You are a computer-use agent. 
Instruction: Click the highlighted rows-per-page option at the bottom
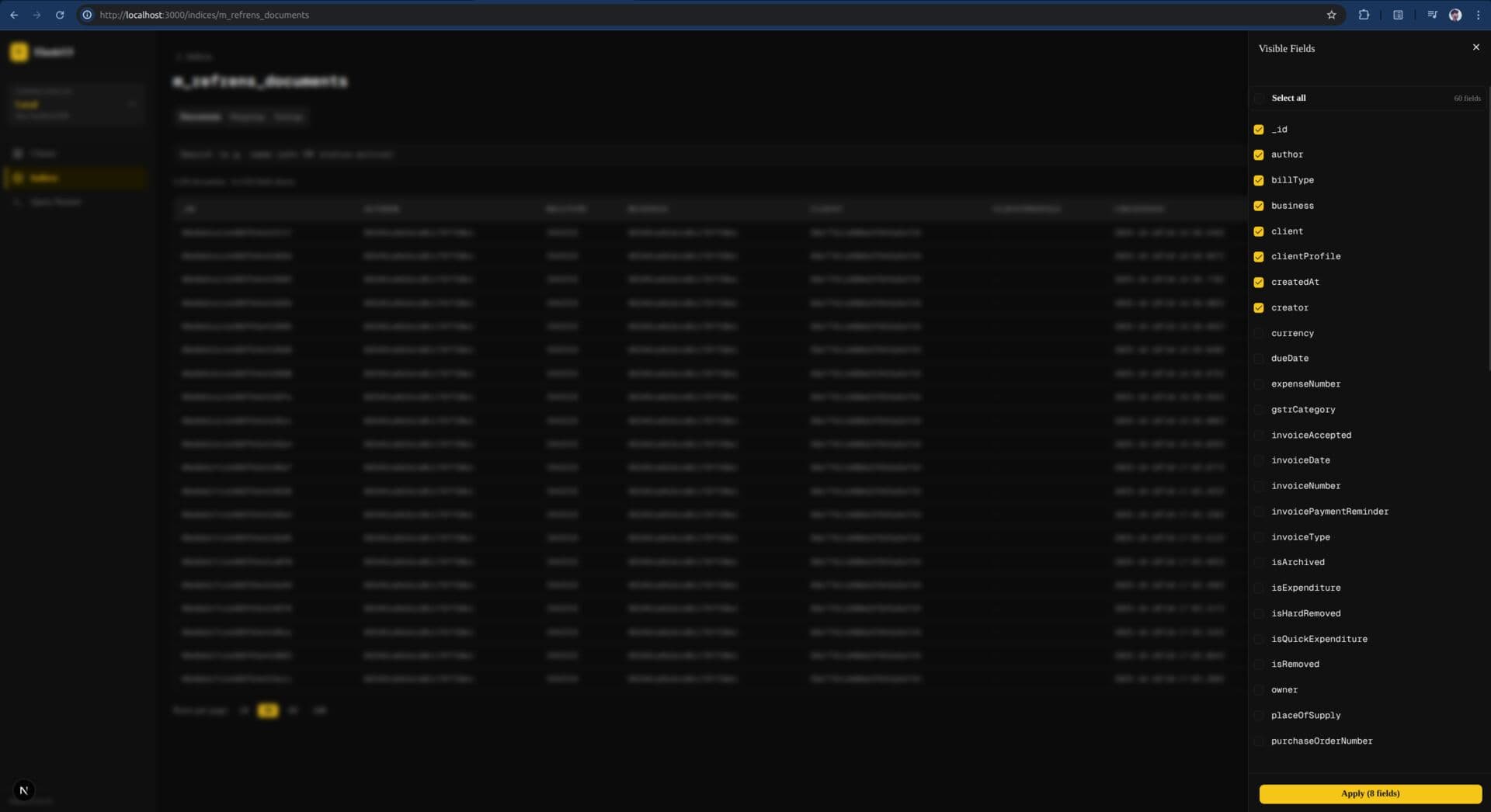click(x=268, y=710)
